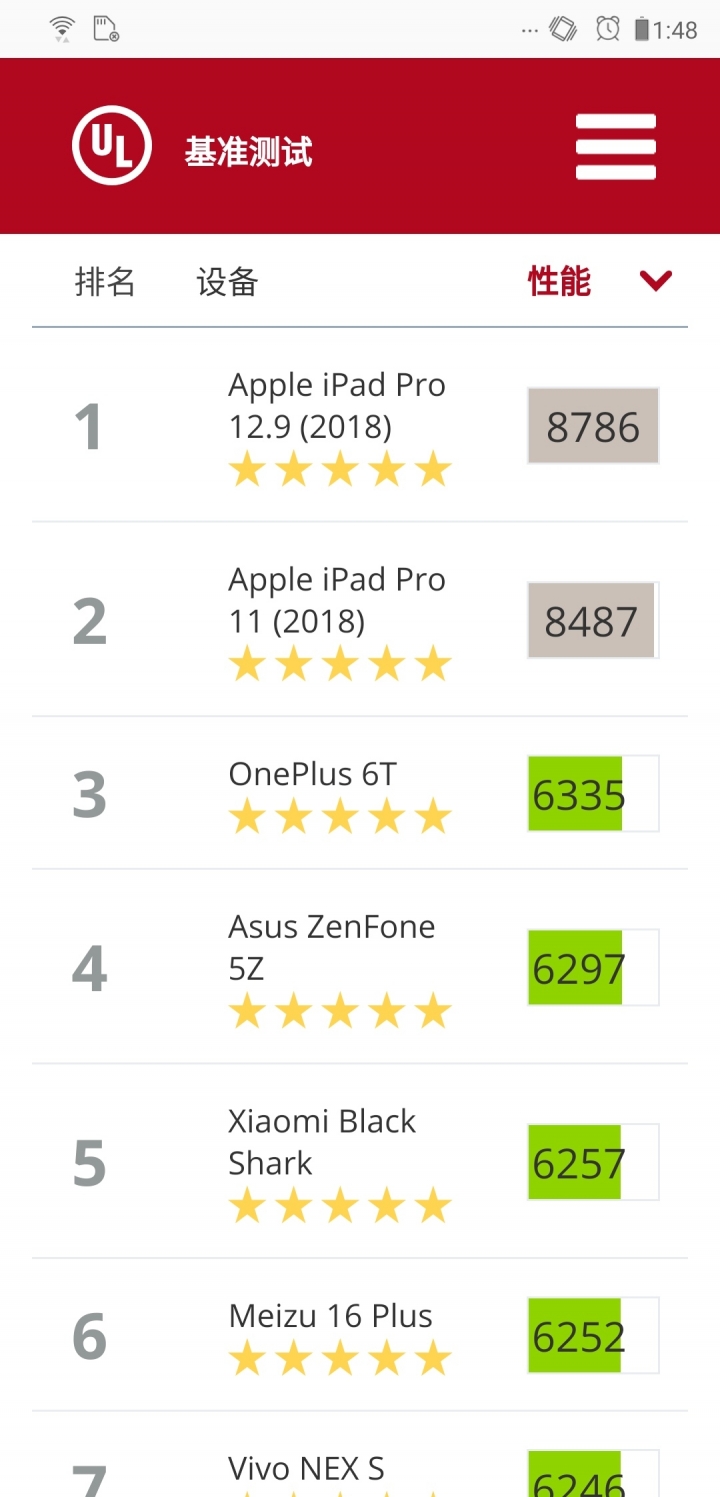The height and width of the screenshot is (1497, 720).
Task: Click the iPad Pro 12.9 star rating
Action: click(340, 469)
